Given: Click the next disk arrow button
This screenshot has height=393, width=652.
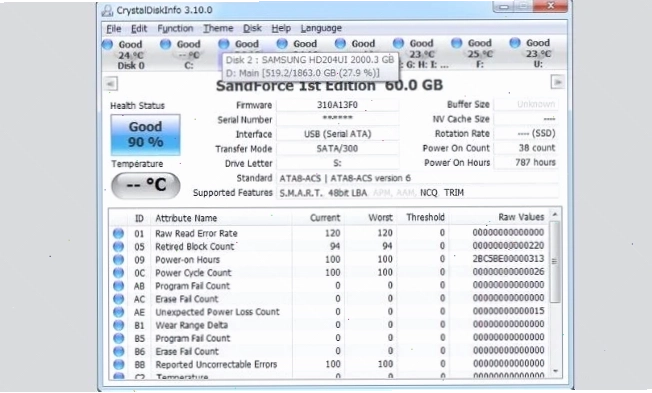Looking at the screenshot, I should (x=557, y=82).
